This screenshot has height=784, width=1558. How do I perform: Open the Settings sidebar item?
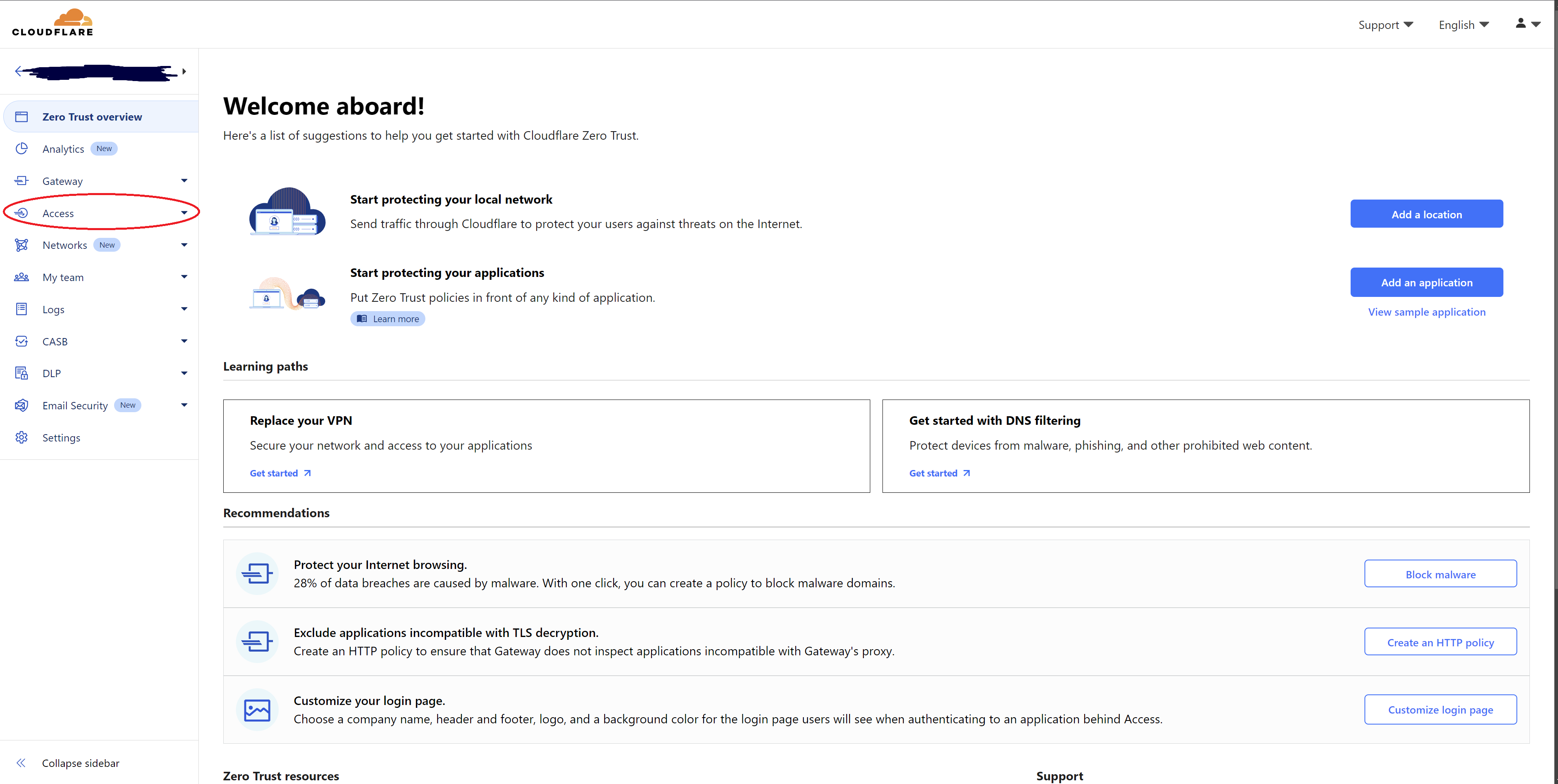61,437
